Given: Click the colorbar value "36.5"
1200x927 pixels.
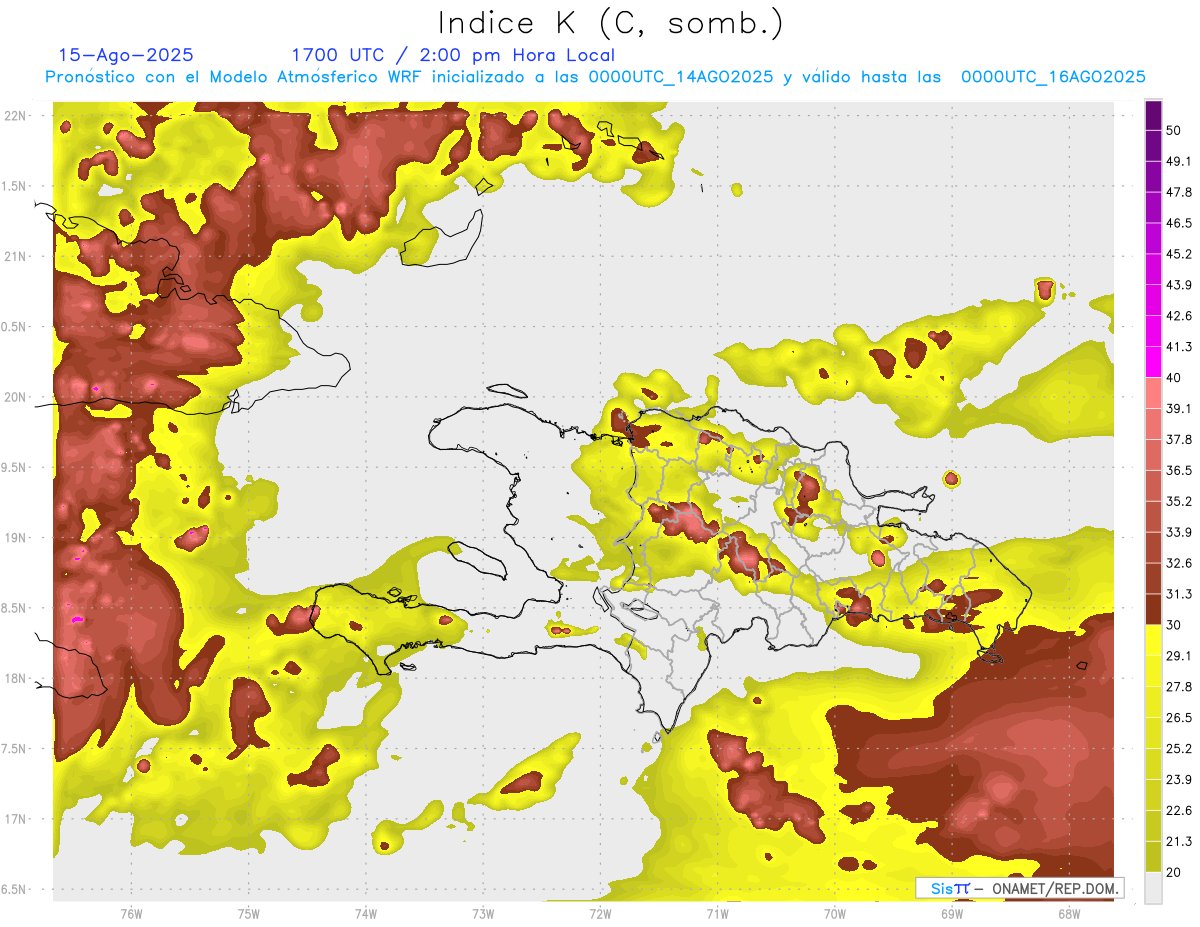Looking at the screenshot, I should click(x=1178, y=470).
